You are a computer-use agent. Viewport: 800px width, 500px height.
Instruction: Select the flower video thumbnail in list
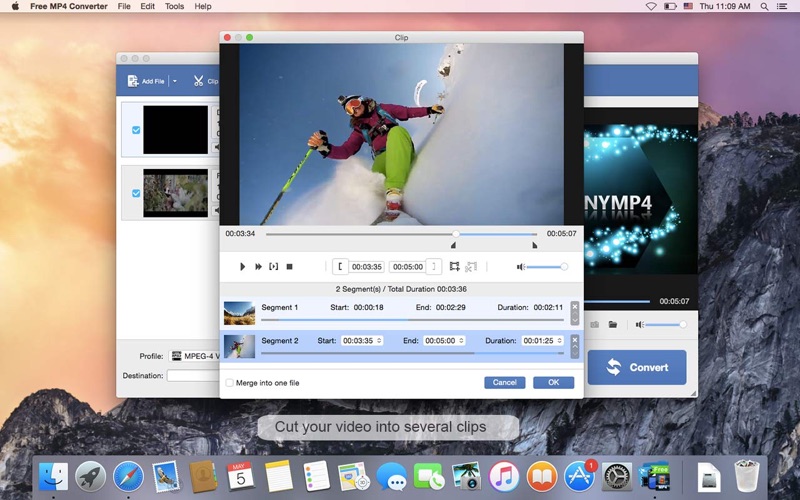click(176, 193)
